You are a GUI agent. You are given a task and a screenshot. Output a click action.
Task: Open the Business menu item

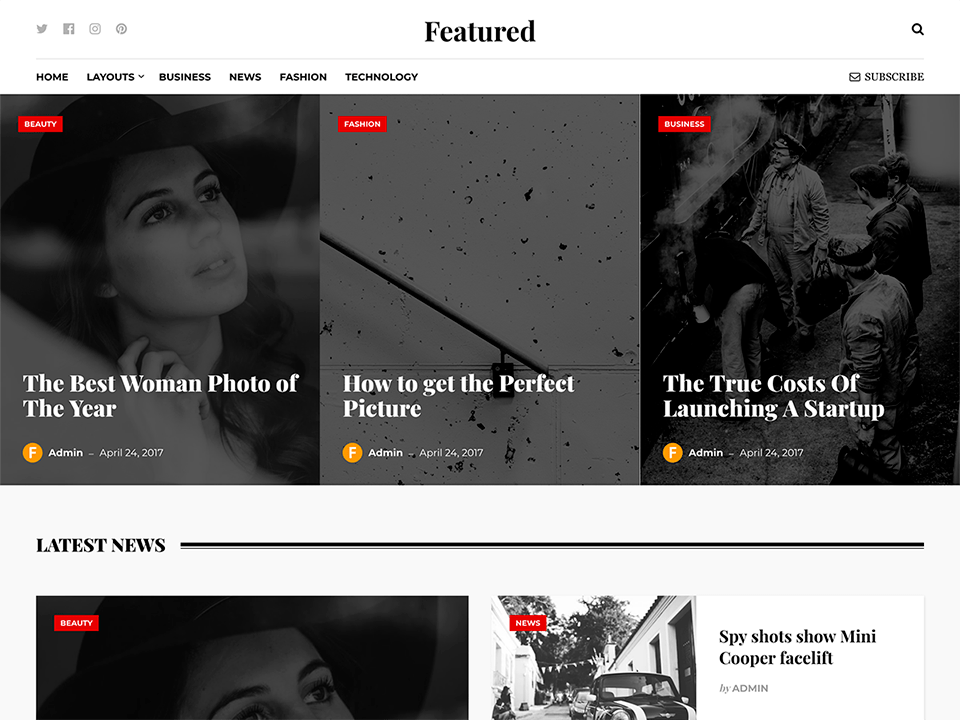[185, 77]
